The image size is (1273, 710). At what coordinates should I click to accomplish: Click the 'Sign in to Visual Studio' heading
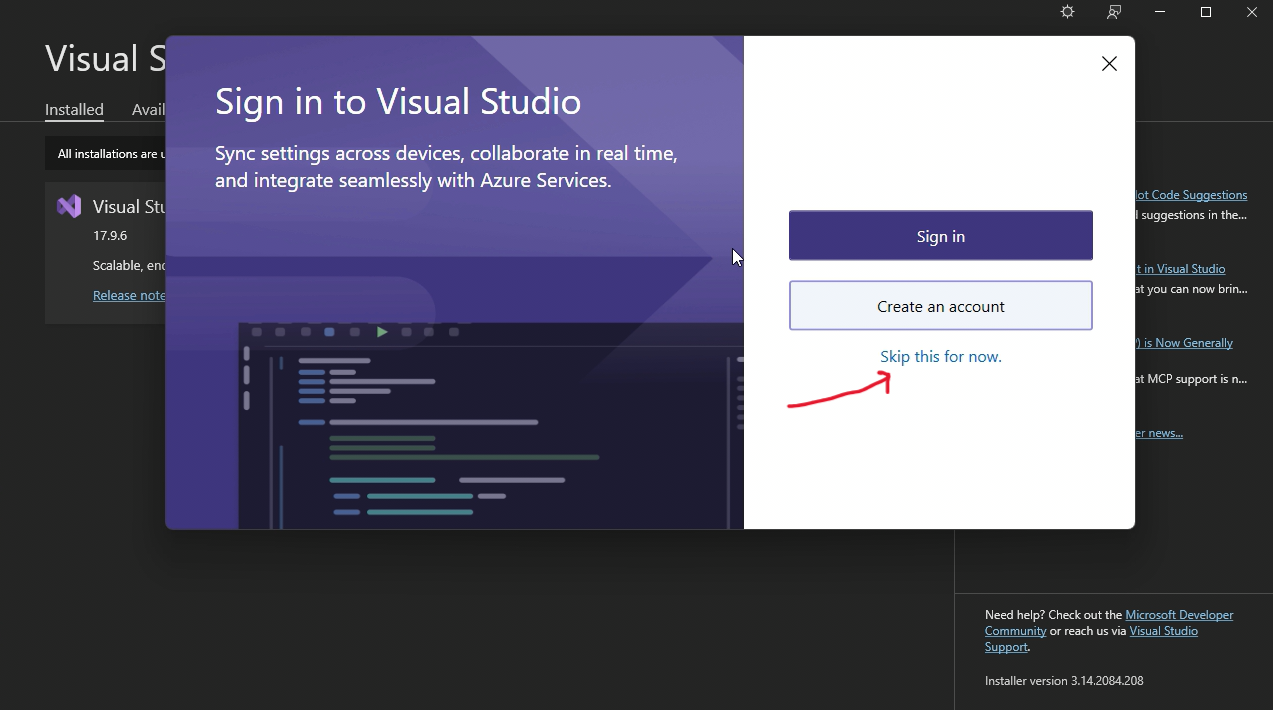(x=398, y=102)
